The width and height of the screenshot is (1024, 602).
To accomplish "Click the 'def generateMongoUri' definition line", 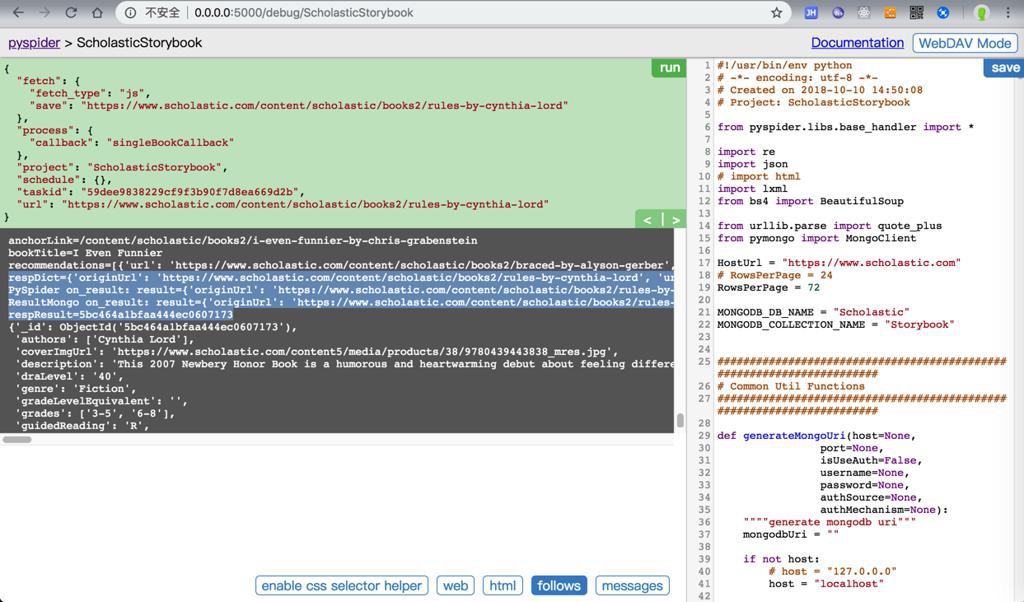I will point(816,436).
